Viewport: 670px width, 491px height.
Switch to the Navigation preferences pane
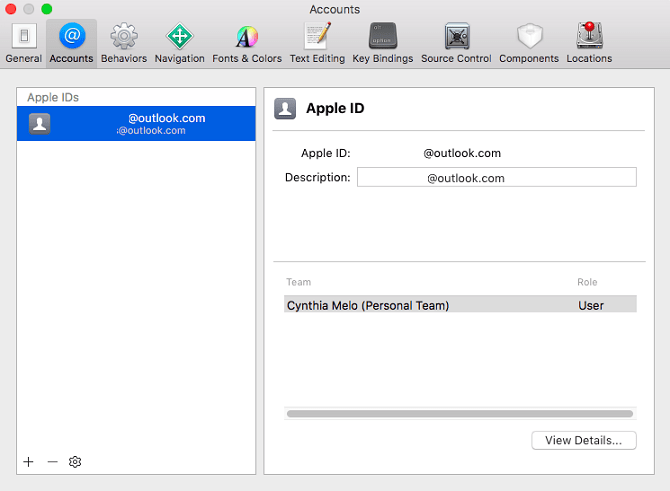[179, 43]
